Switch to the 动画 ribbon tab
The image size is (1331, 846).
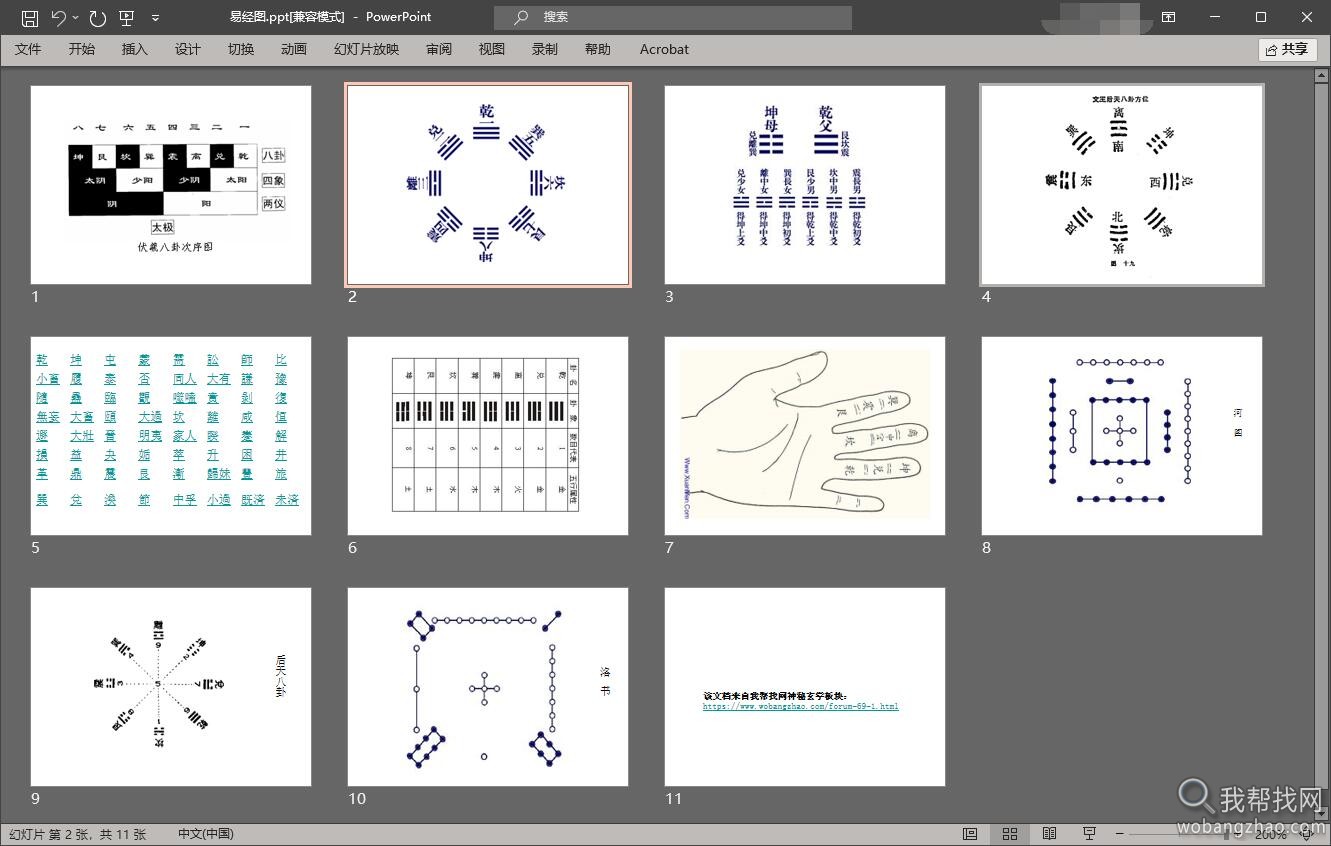[x=294, y=49]
